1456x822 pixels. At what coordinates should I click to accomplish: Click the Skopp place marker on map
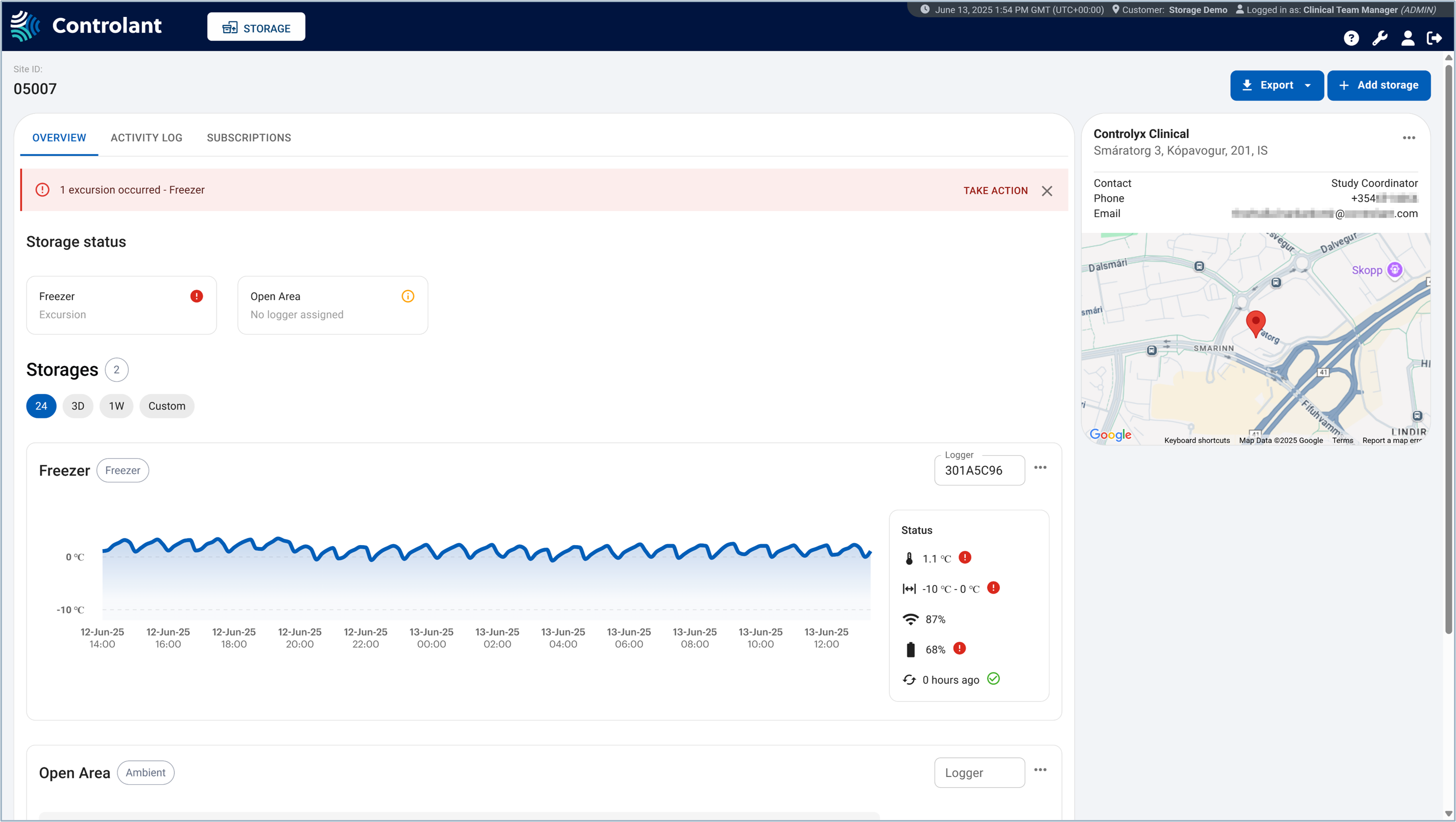pyautogui.click(x=1394, y=270)
